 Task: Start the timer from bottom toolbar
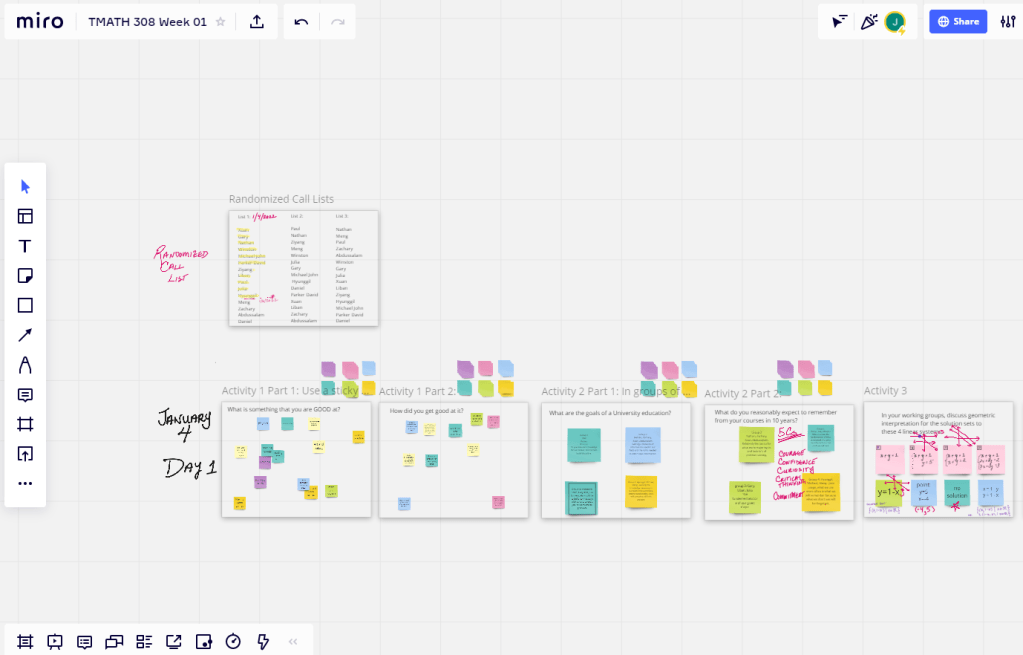pos(233,641)
